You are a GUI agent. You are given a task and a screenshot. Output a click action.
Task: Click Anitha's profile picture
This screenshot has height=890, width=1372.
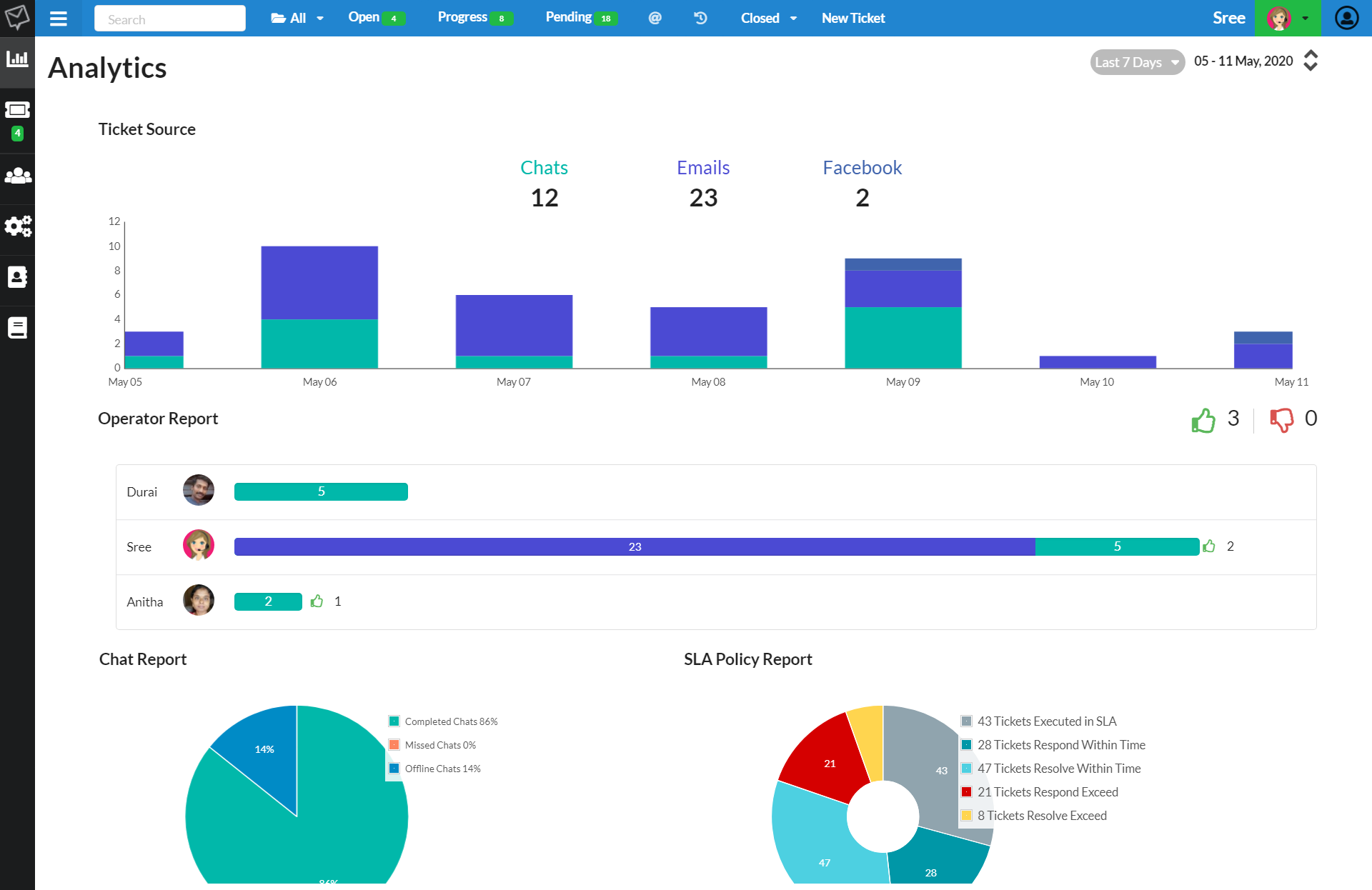pos(199,600)
